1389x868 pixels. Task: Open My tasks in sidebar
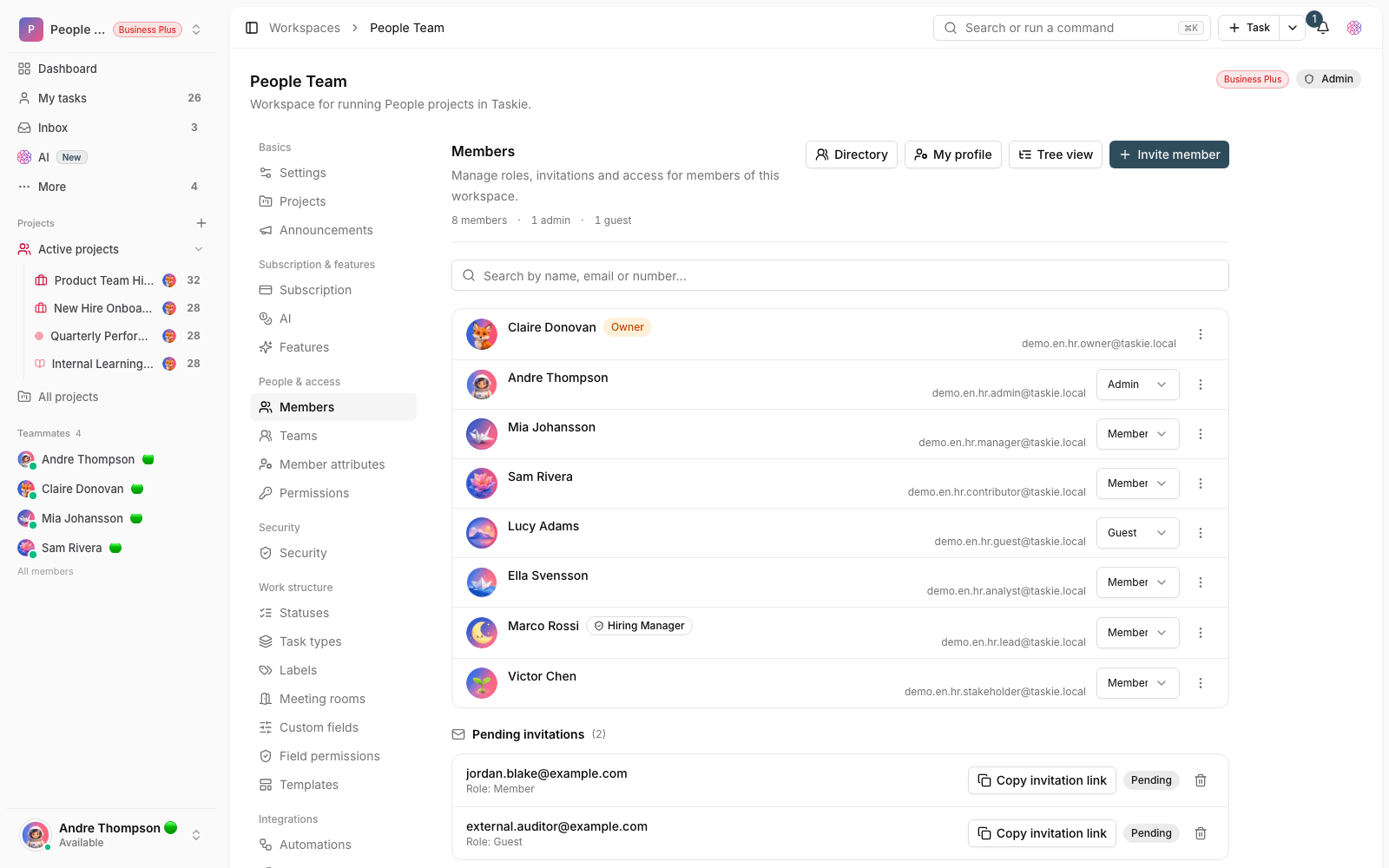(111, 98)
